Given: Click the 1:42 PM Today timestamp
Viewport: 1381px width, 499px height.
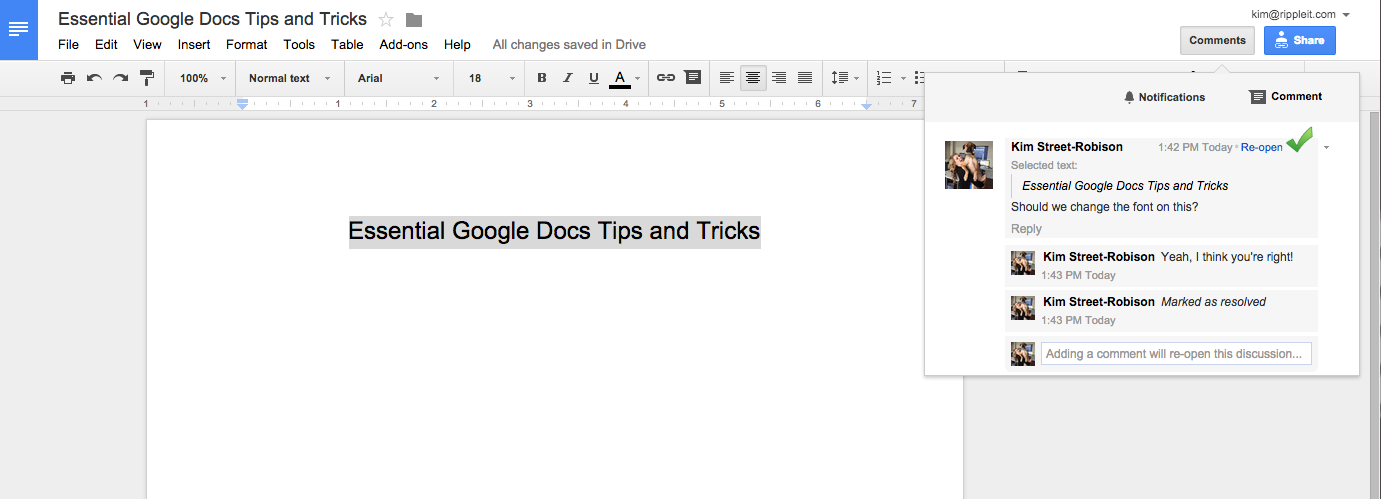Looking at the screenshot, I should tap(1195, 148).
